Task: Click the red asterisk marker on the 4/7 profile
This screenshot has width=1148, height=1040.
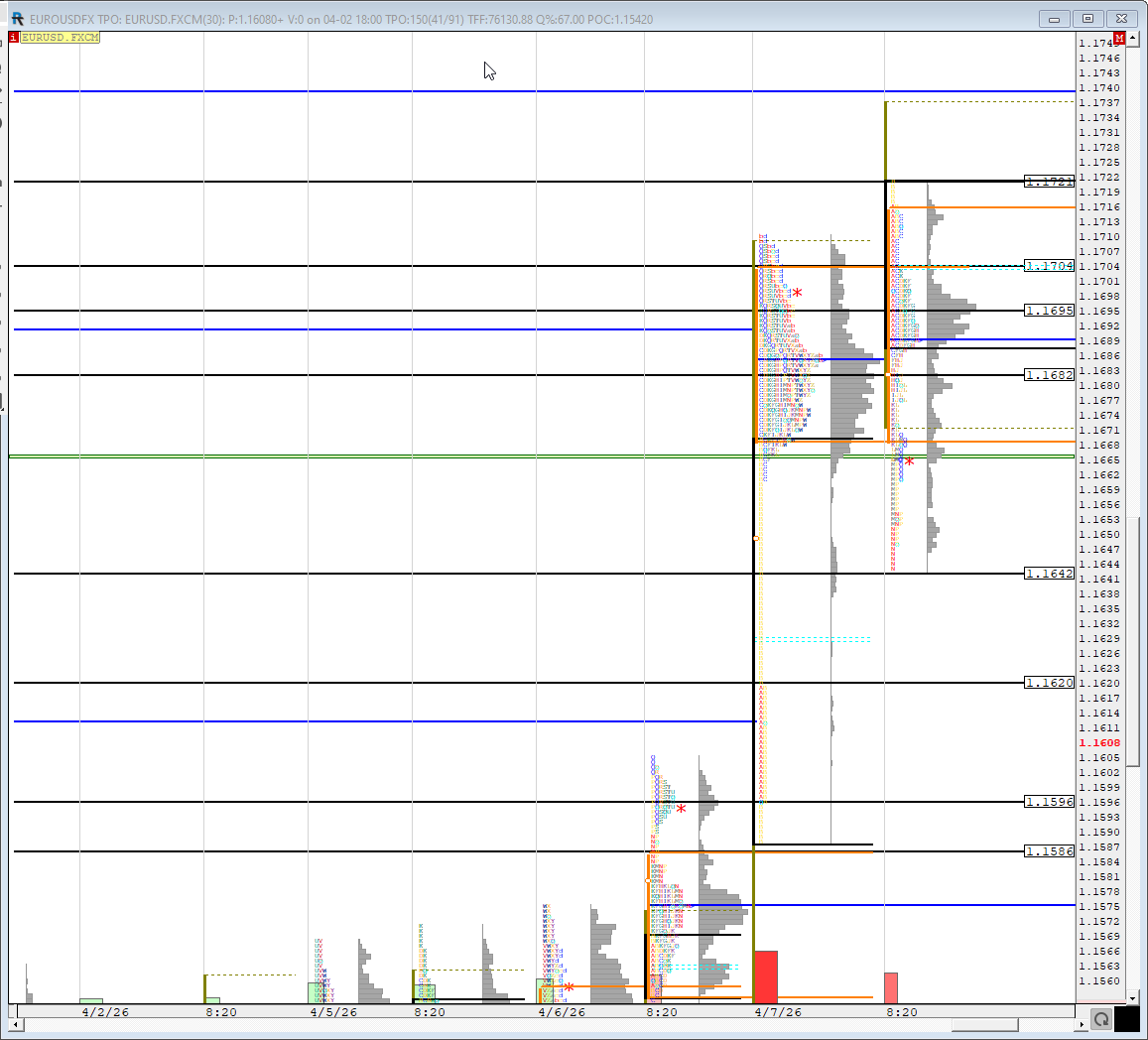Action: tap(798, 292)
